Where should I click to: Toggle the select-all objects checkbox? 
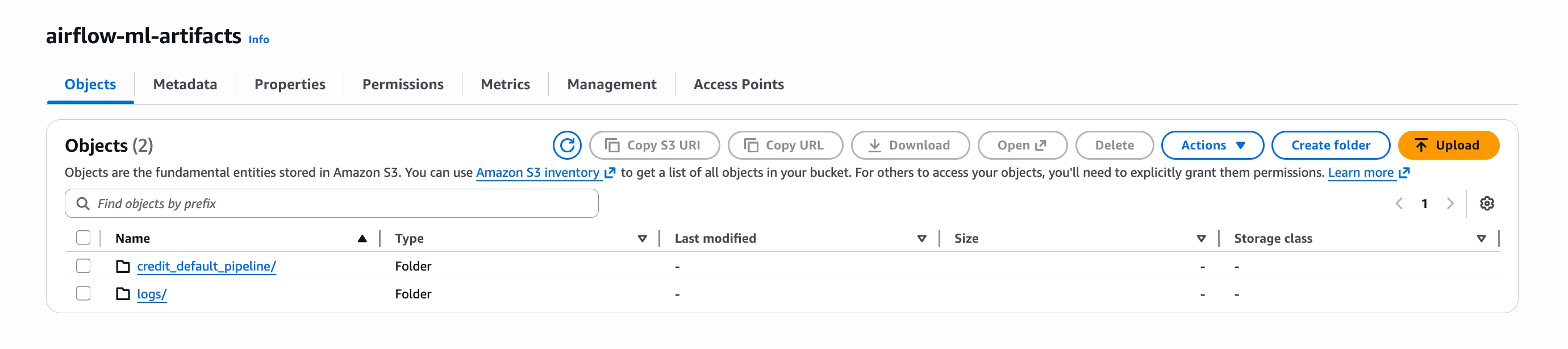84,238
